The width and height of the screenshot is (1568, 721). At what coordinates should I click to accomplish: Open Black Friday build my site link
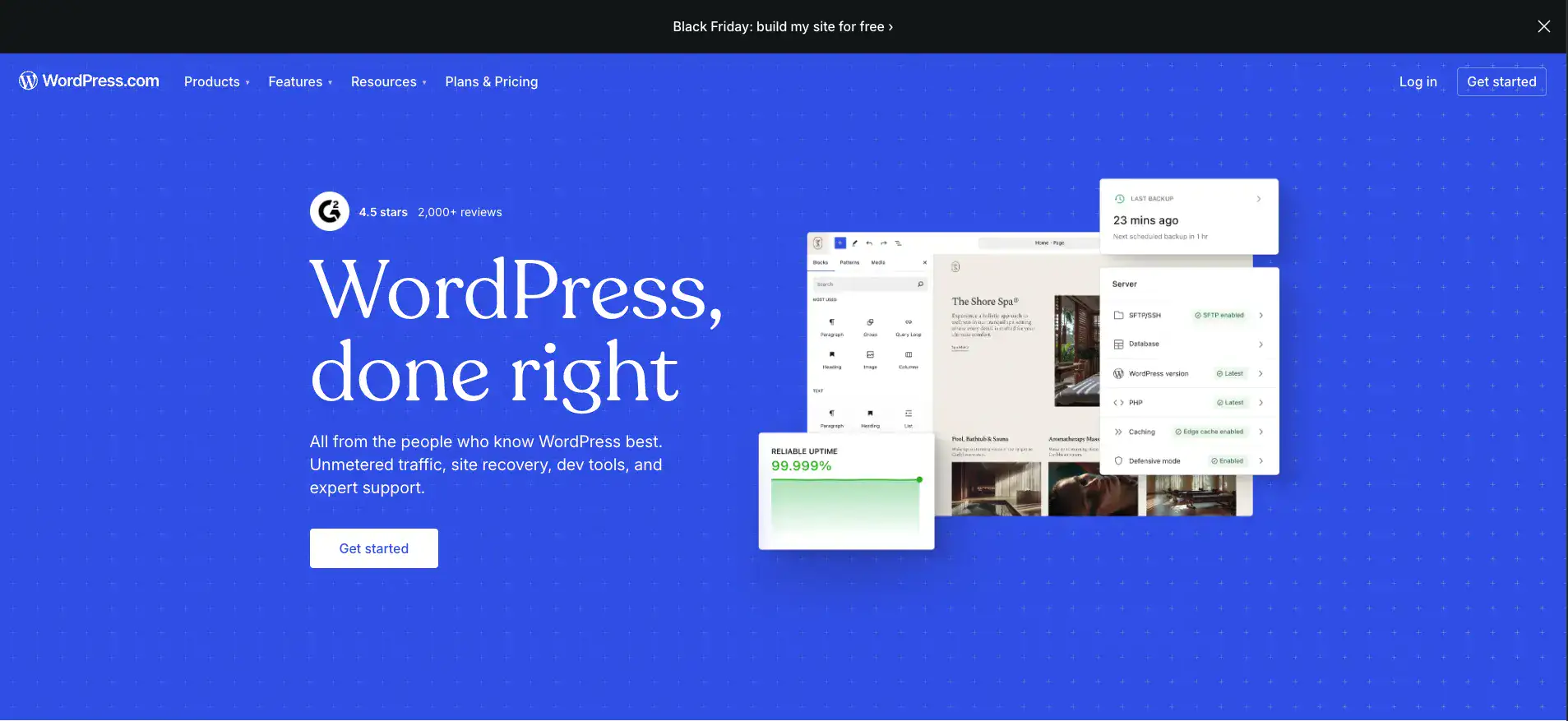click(783, 26)
